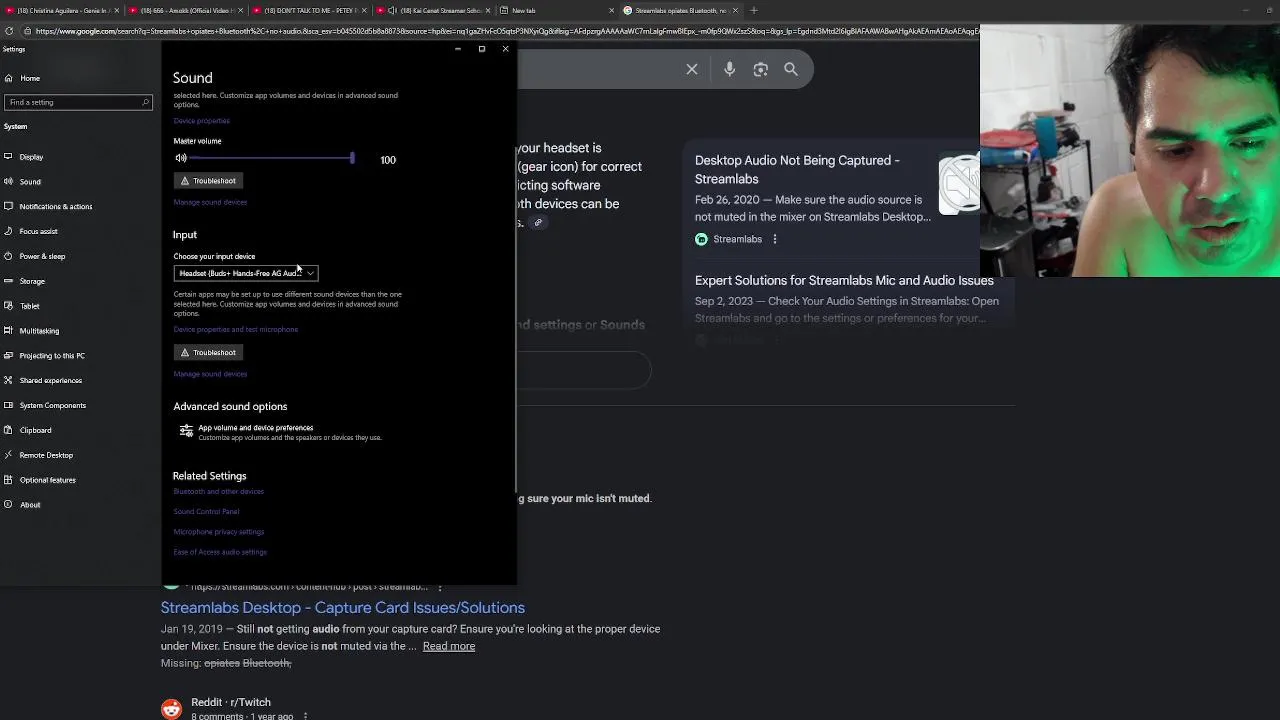Screen dimensions: 1280x720
Task: Open App volume and device preferences
Action: point(280,432)
